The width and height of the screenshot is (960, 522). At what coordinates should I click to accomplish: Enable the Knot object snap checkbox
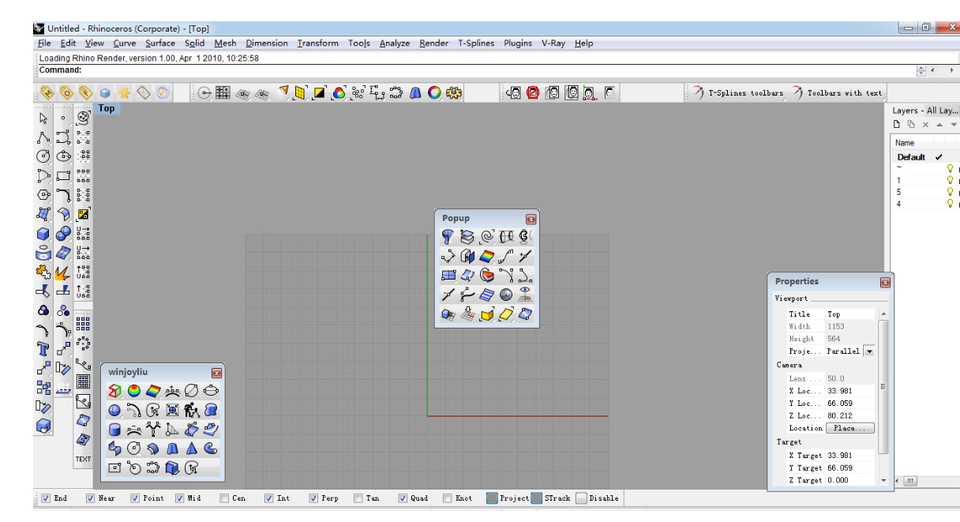click(x=446, y=498)
